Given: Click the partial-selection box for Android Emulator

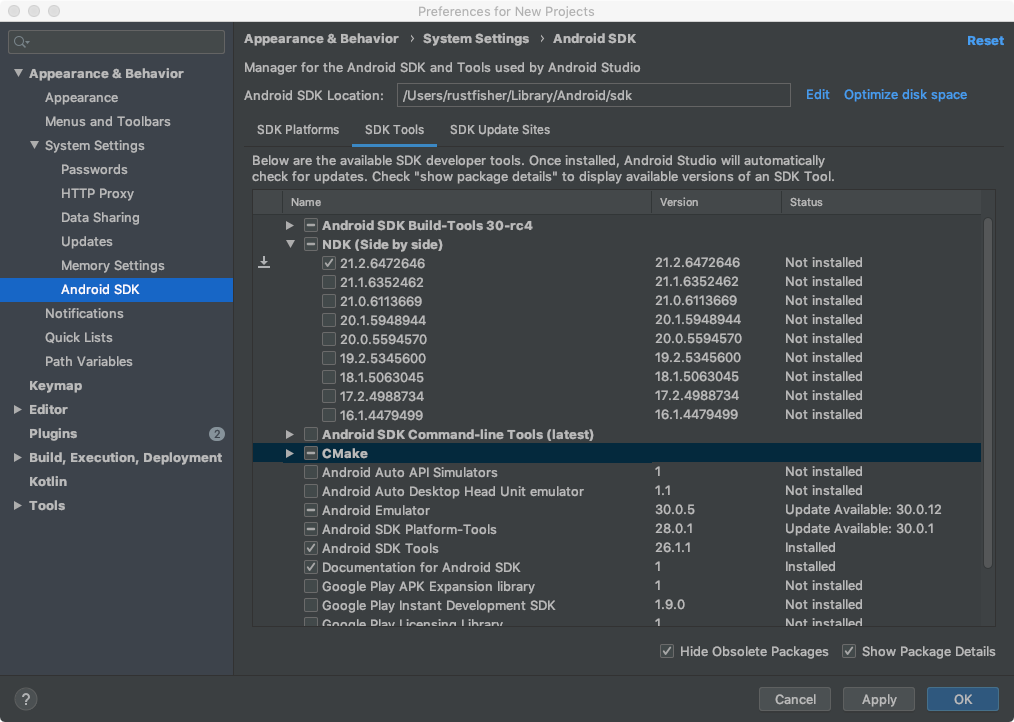Looking at the screenshot, I should (311, 510).
